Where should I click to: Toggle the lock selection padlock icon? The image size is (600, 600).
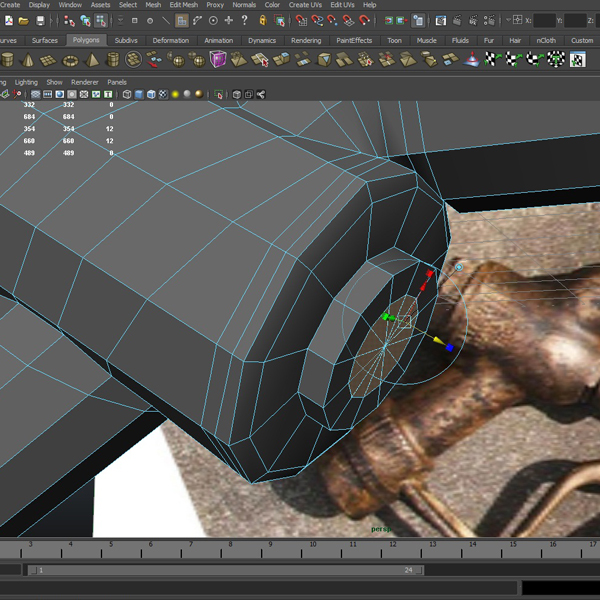[263, 20]
